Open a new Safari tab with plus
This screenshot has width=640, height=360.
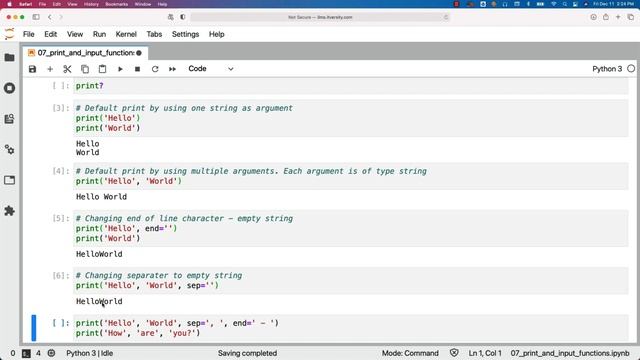(x=618, y=17)
